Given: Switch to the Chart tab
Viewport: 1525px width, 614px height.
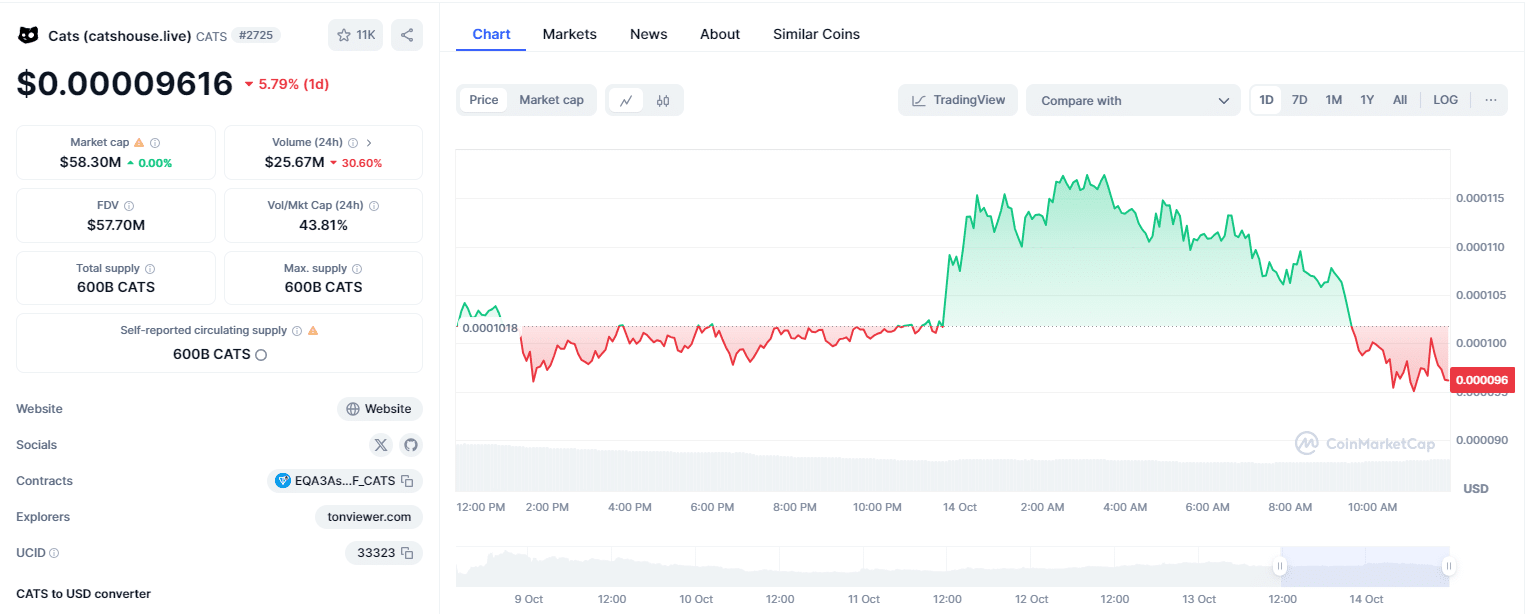Looking at the screenshot, I should tap(491, 34).
